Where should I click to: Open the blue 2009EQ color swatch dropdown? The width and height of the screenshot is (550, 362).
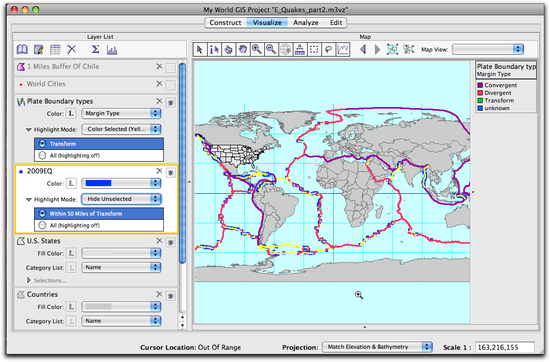pos(121,183)
